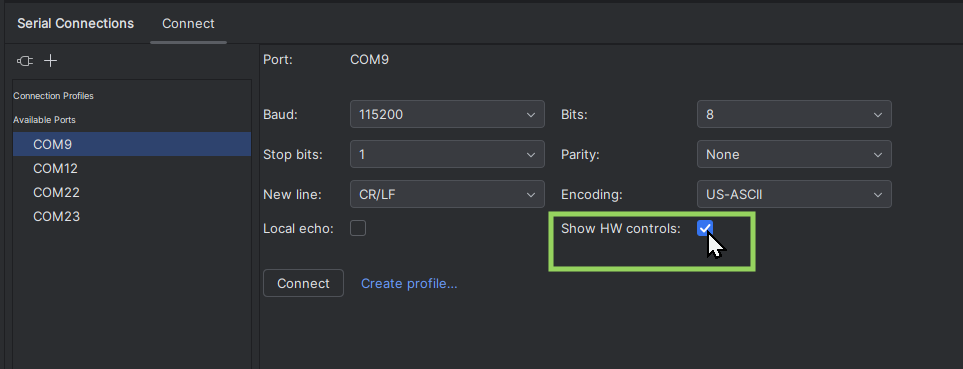This screenshot has height=369, width=963.
Task: Click the Connection Profiles heading
Action: click(x=53, y=96)
